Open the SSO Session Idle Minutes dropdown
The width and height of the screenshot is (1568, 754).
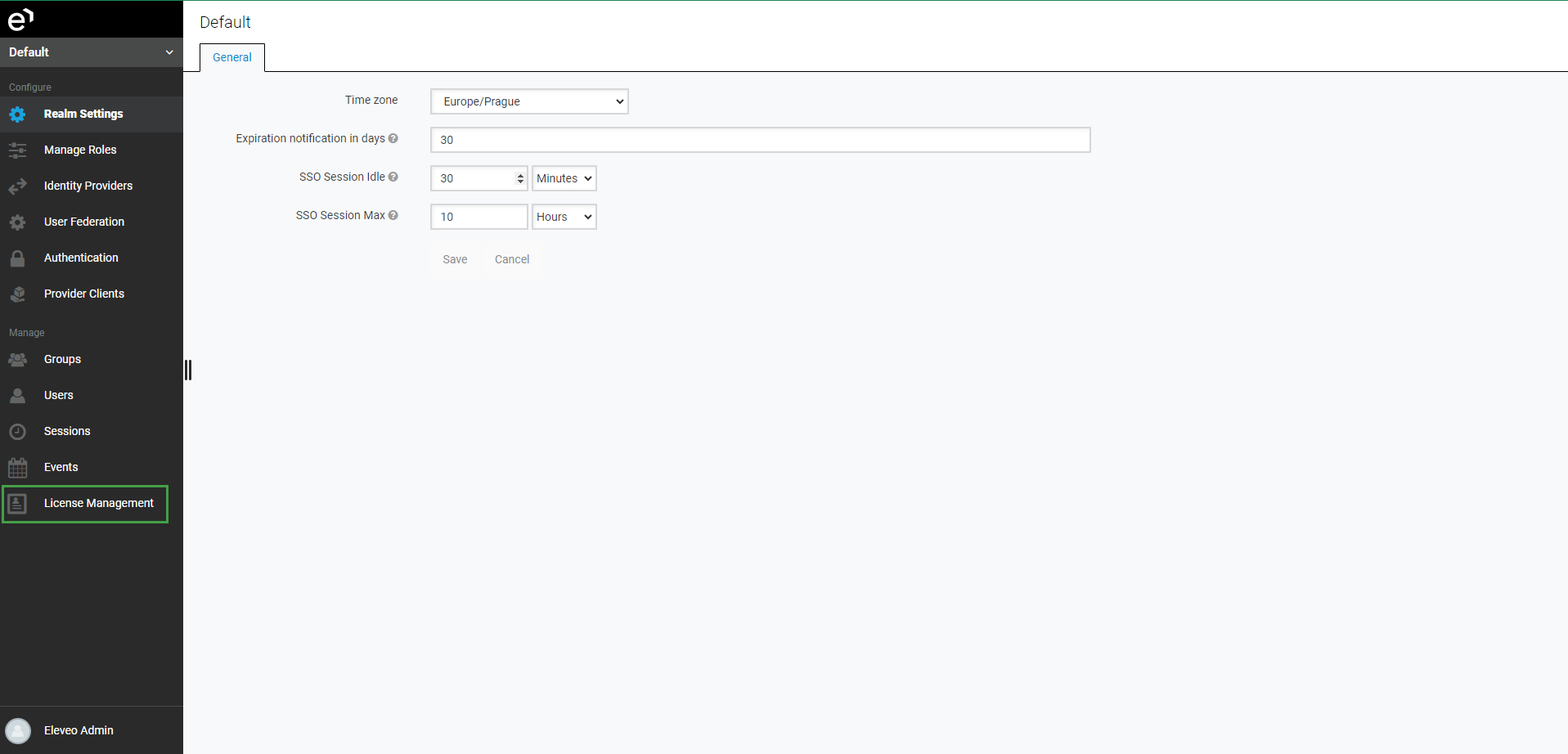pyautogui.click(x=564, y=178)
